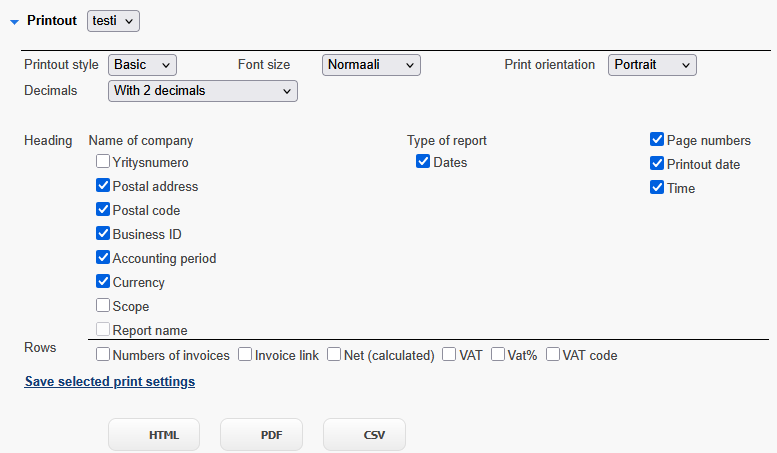
Task: Untick the Dates checkbox
Action: (x=423, y=162)
